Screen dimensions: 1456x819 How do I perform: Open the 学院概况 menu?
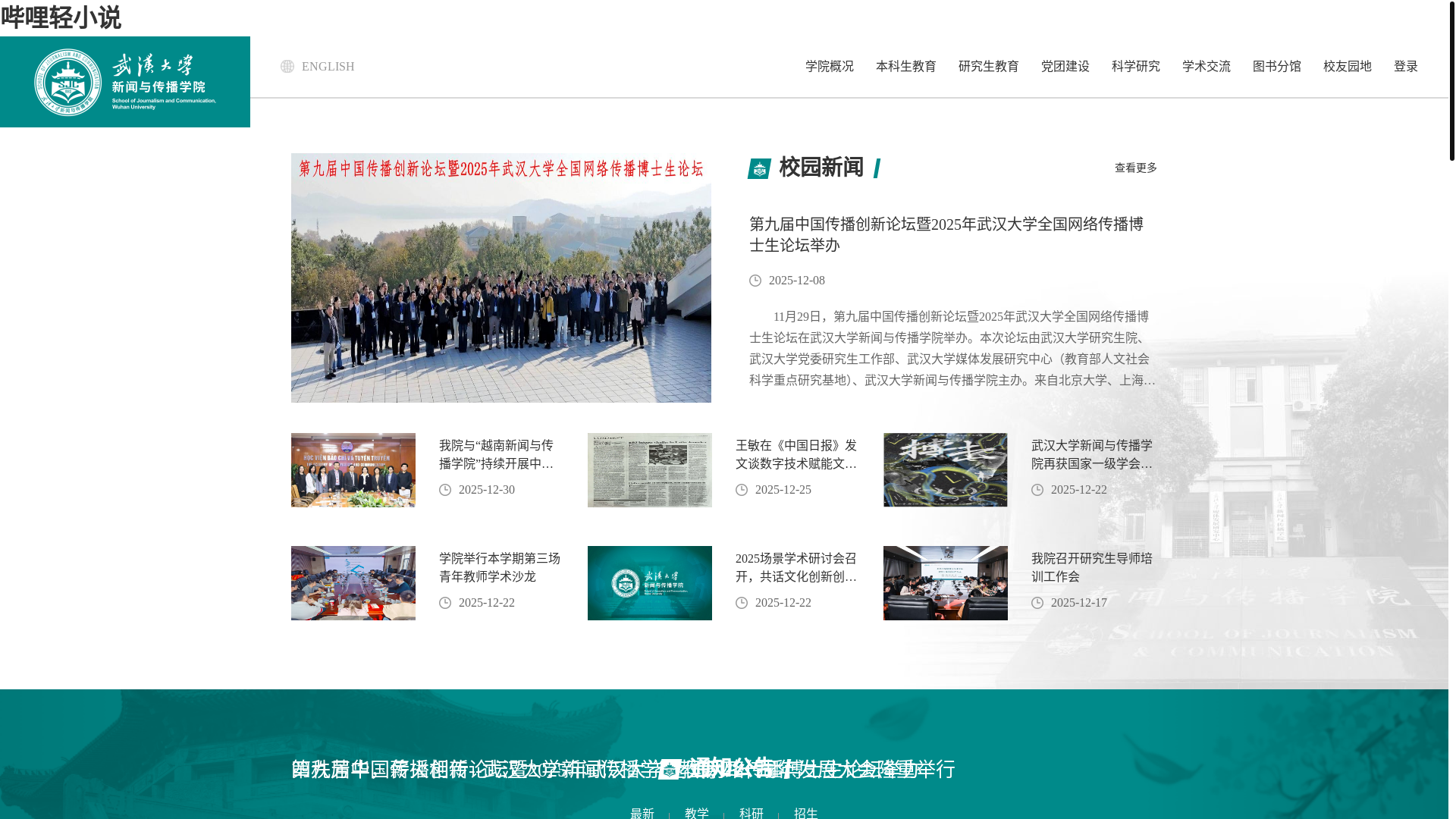pos(830,67)
